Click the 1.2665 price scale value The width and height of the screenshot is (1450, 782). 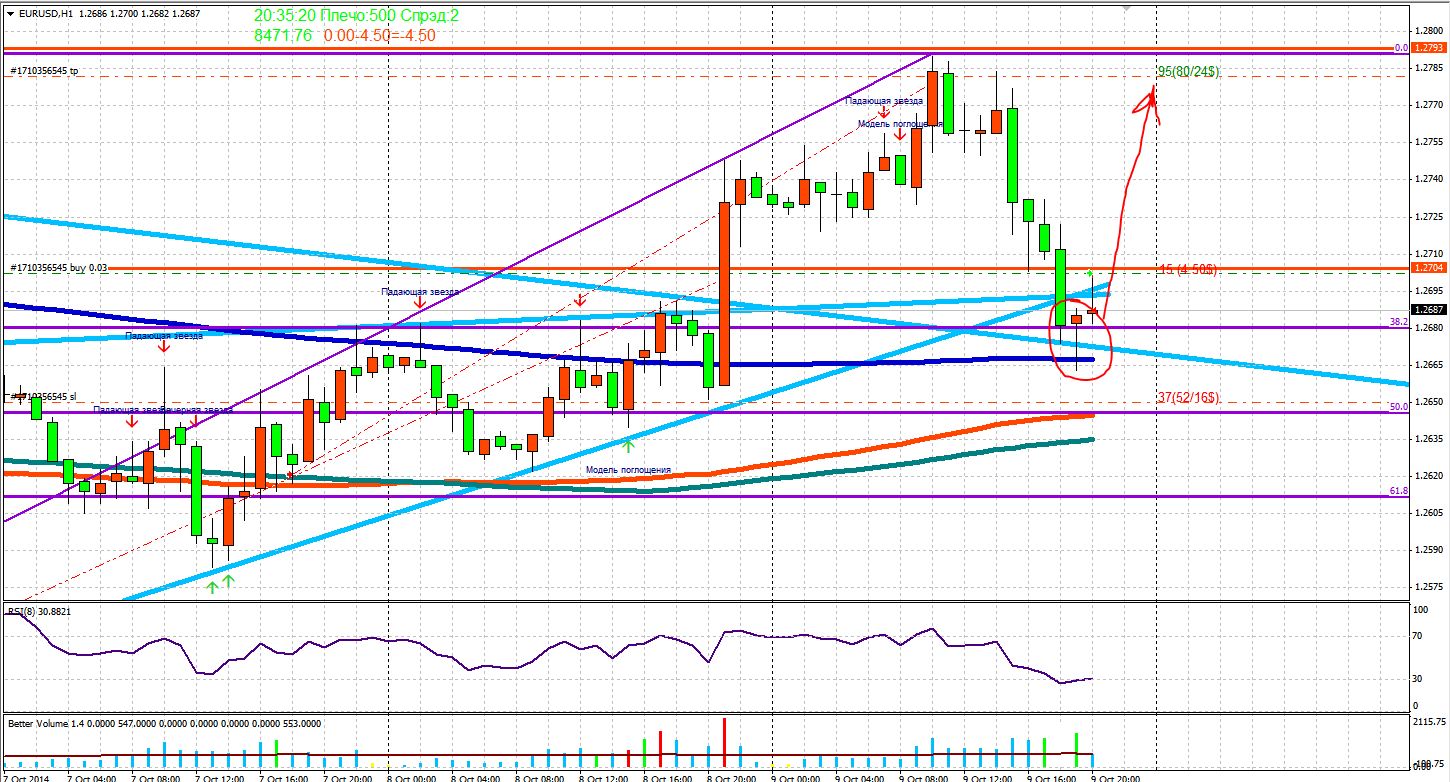pyautogui.click(x=1428, y=365)
